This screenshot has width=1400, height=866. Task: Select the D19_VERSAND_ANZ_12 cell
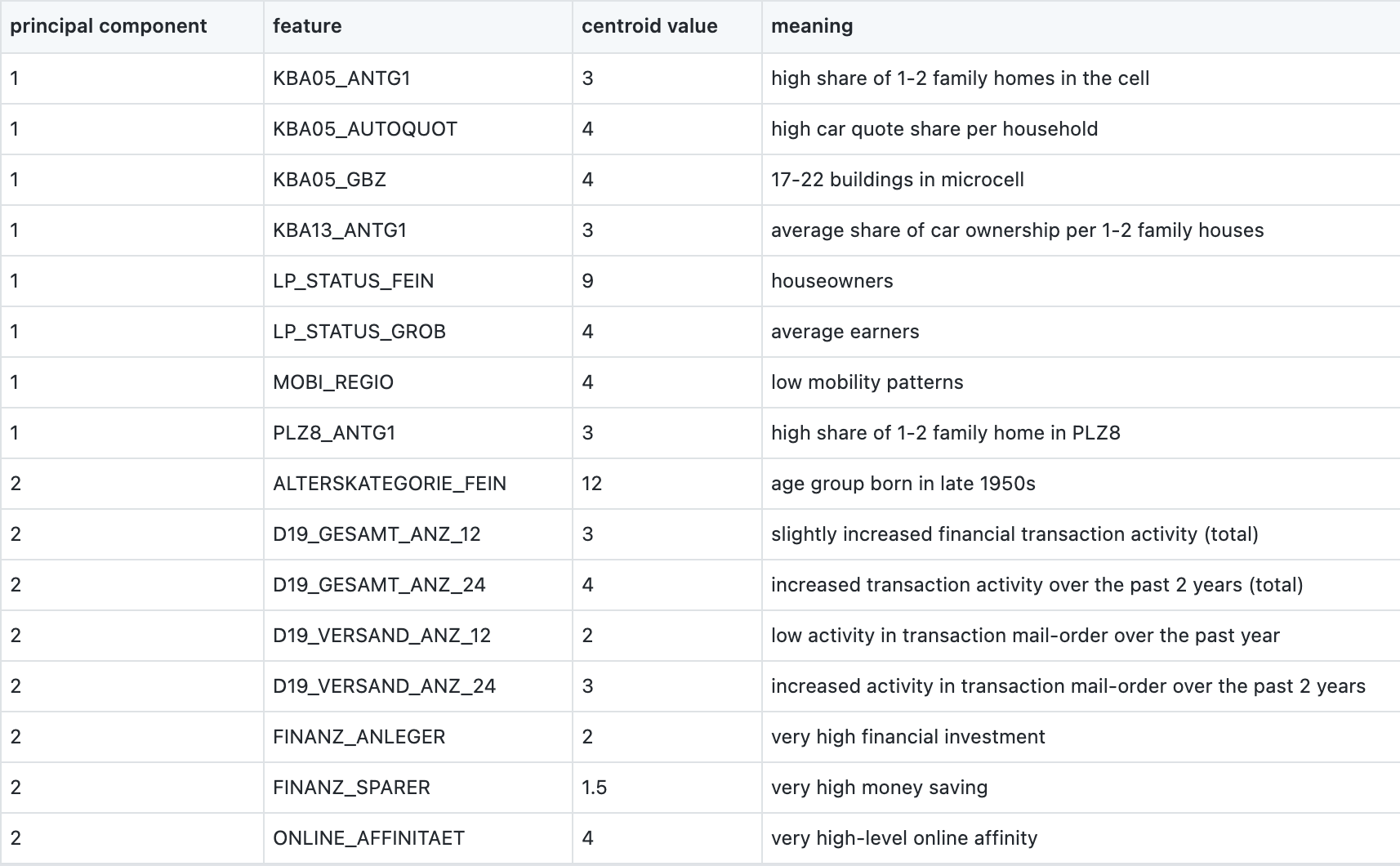(381, 636)
